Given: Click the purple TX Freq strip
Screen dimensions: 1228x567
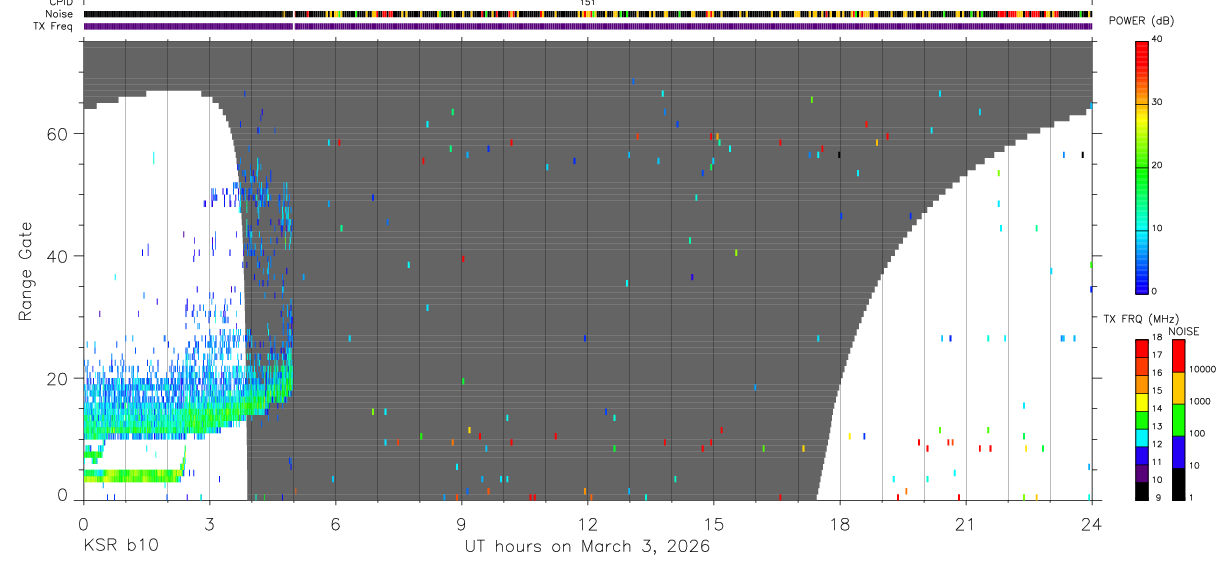Looking at the screenshot, I should 587,26.
